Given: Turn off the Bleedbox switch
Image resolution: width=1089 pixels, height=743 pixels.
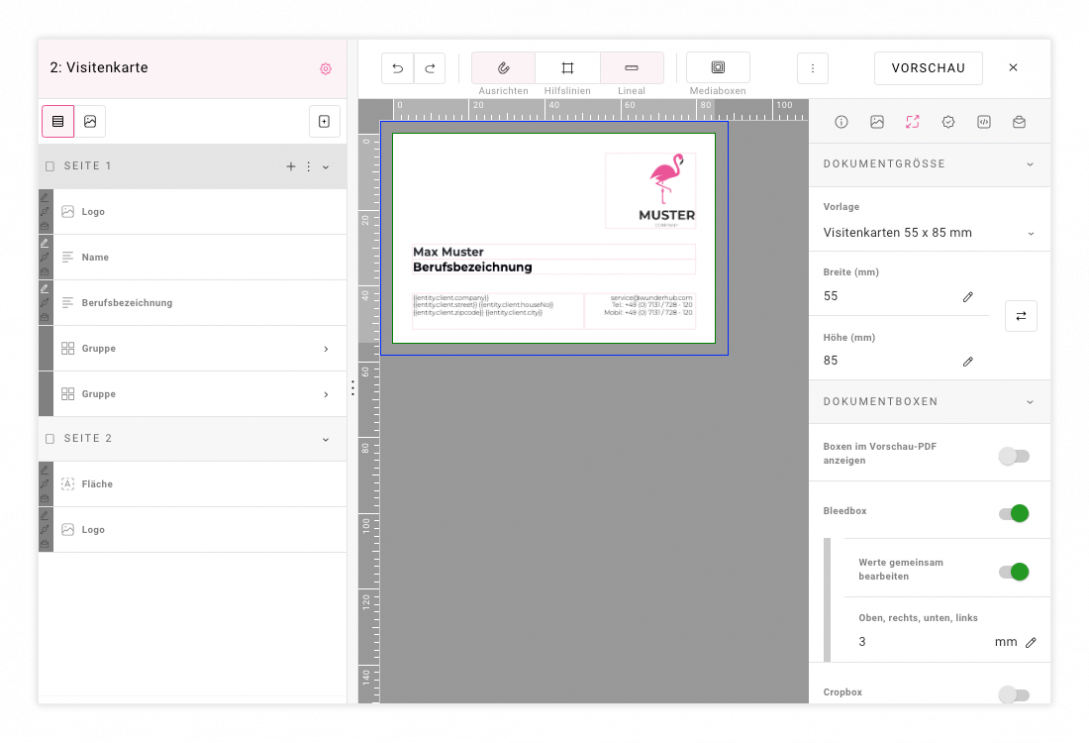Looking at the screenshot, I should (1013, 513).
